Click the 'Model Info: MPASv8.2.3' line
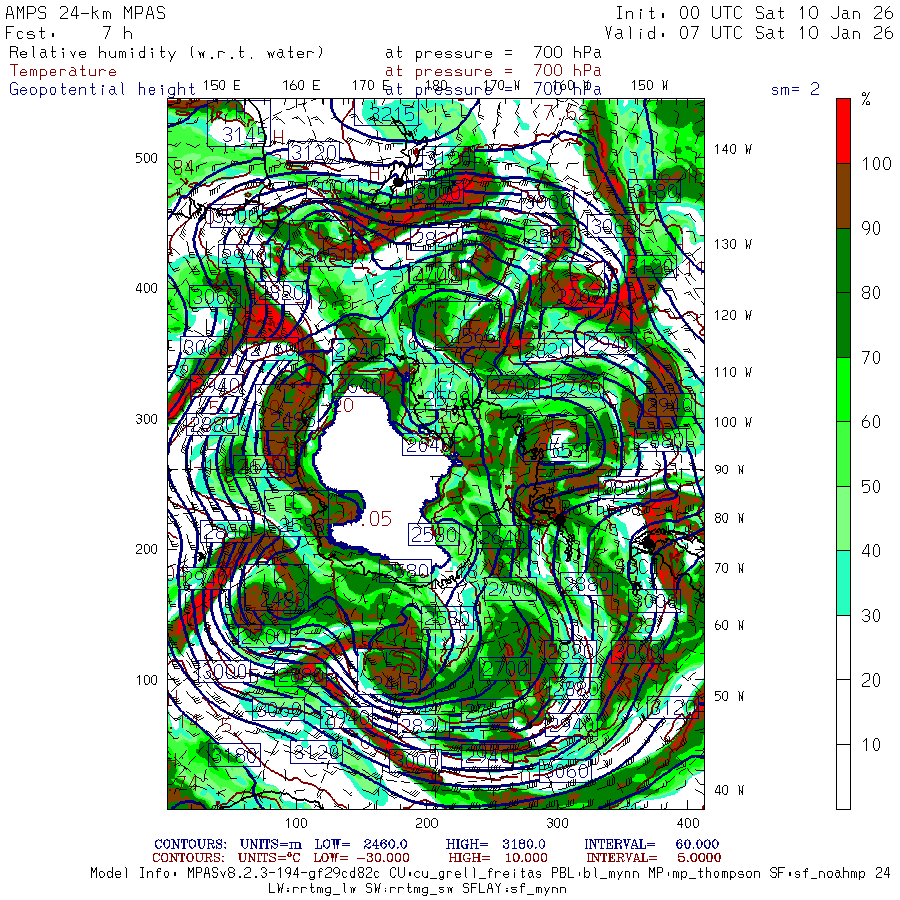Viewport: 900px width, 900px height. tap(491, 874)
